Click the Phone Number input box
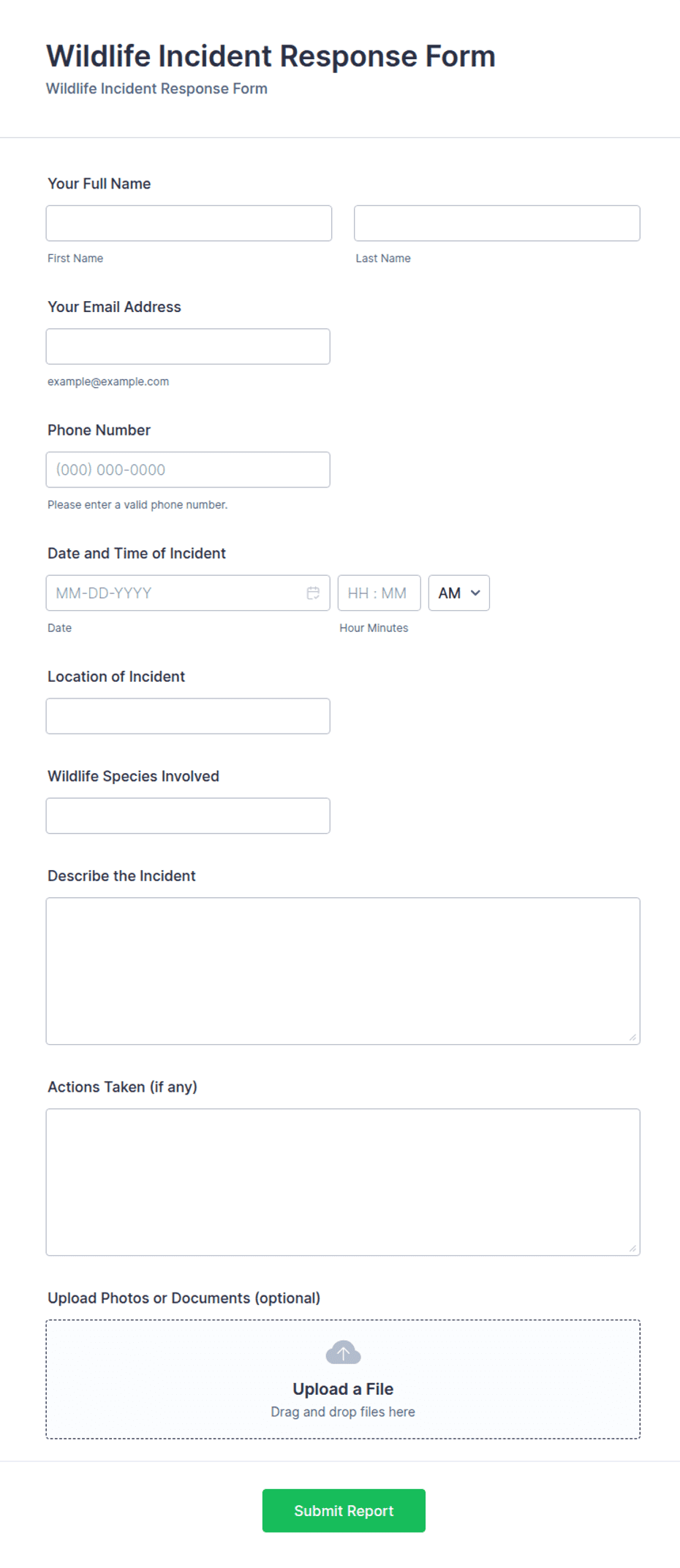 click(188, 470)
